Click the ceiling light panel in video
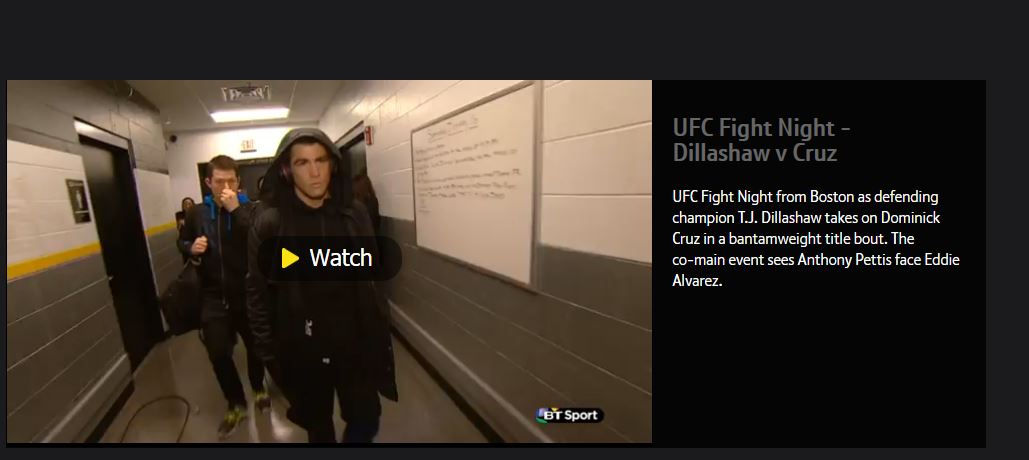Viewport: 1029px width, 460px height. tap(249, 114)
